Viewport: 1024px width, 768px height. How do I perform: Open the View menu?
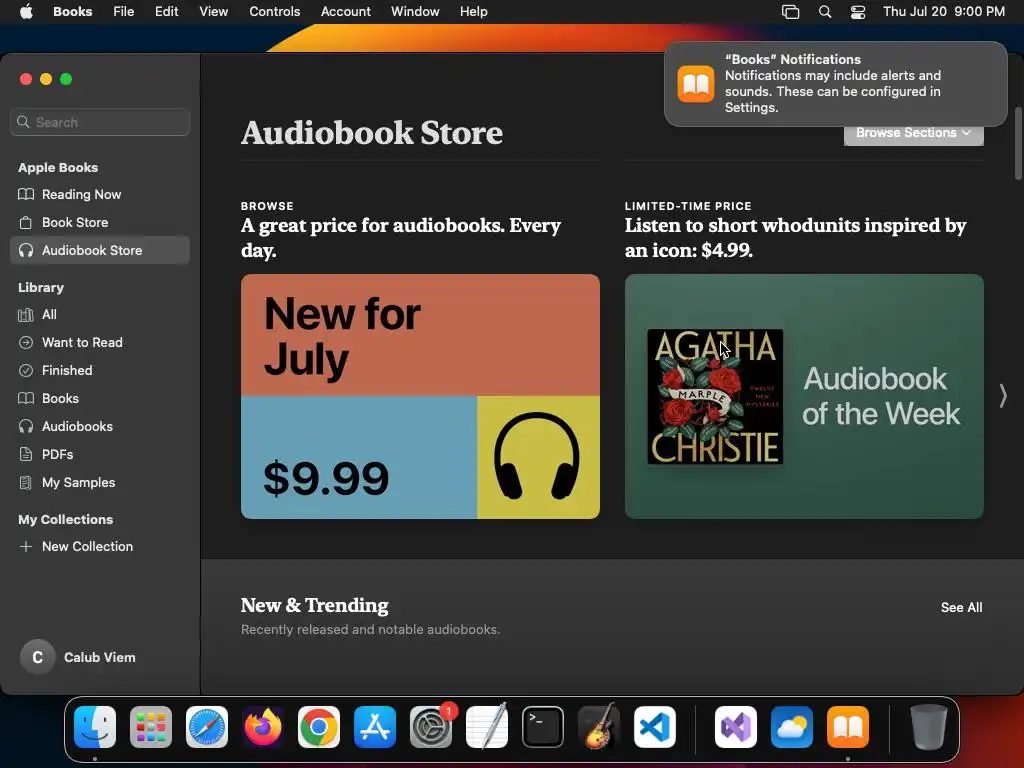[214, 12]
